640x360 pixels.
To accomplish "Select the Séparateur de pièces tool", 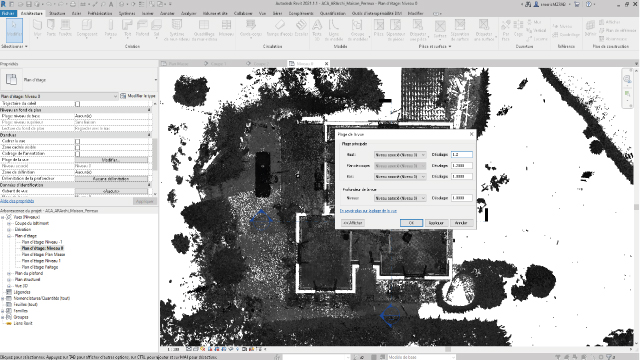I will (x=395, y=30).
